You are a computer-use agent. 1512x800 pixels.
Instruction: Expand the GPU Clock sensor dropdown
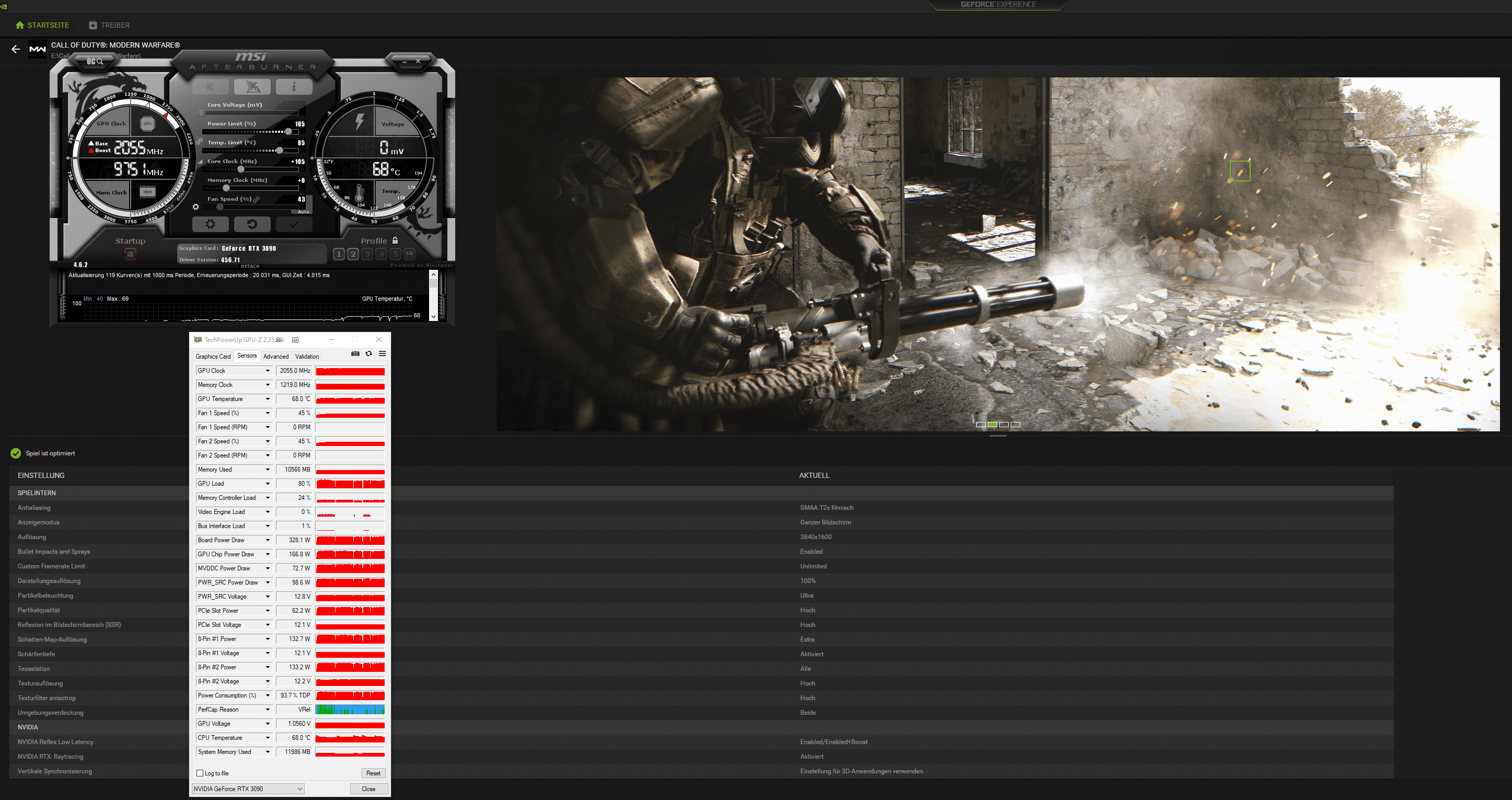pos(268,371)
